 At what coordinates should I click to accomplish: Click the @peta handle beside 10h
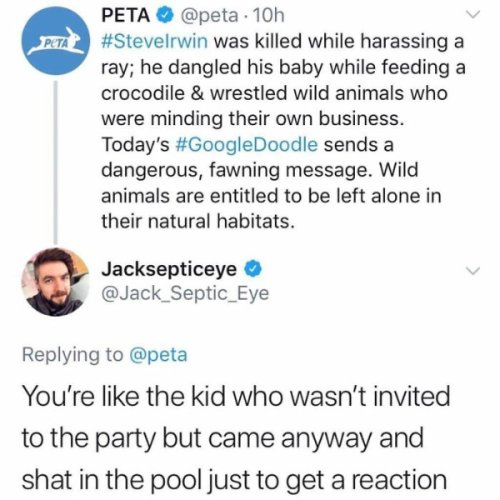coord(210,16)
